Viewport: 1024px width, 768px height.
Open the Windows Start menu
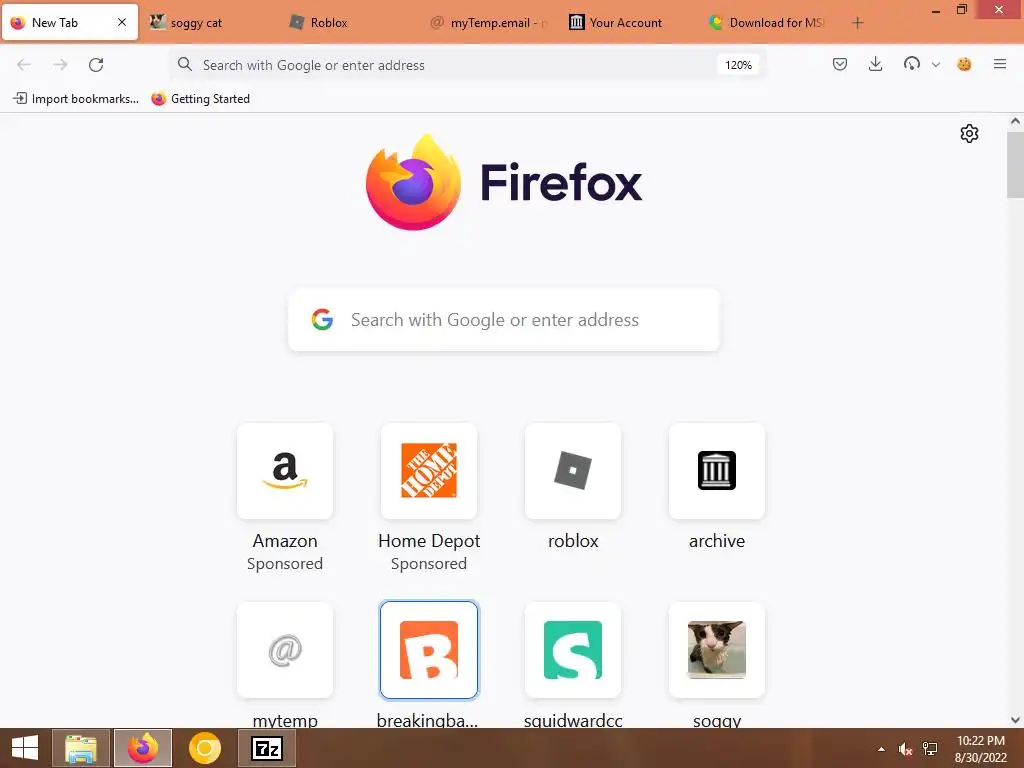point(25,748)
